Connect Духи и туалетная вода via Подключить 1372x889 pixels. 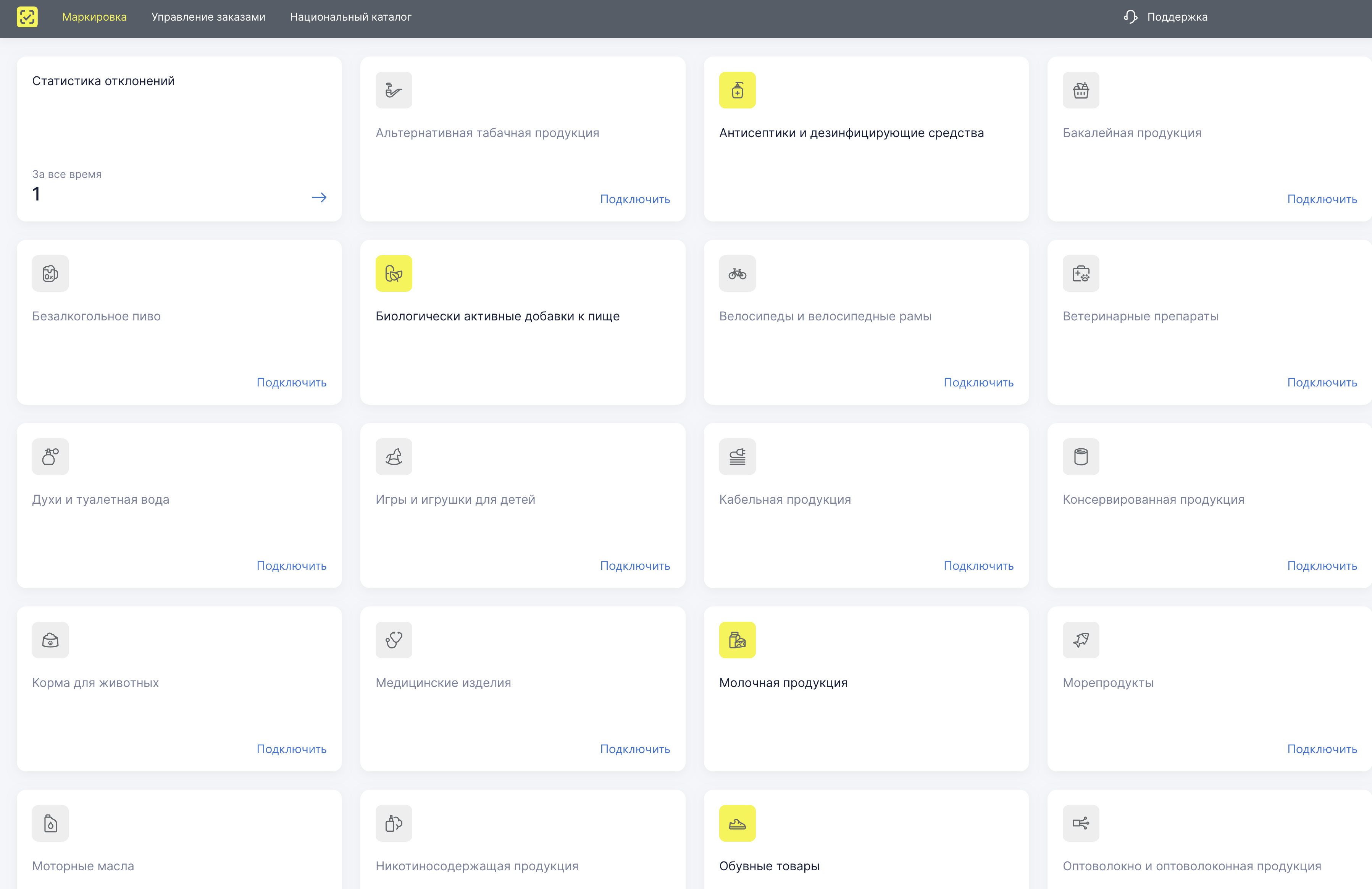click(x=291, y=566)
